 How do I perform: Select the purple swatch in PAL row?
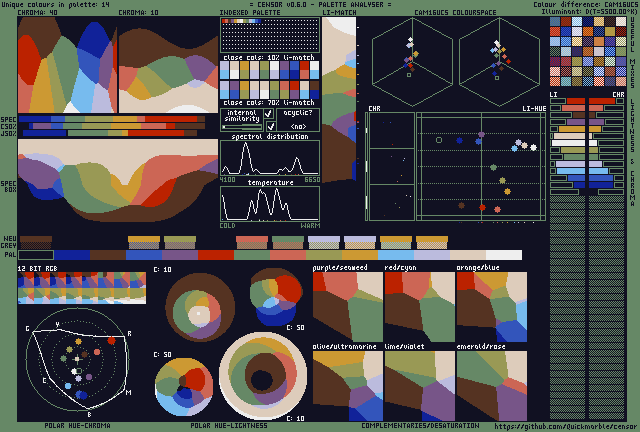(180, 255)
